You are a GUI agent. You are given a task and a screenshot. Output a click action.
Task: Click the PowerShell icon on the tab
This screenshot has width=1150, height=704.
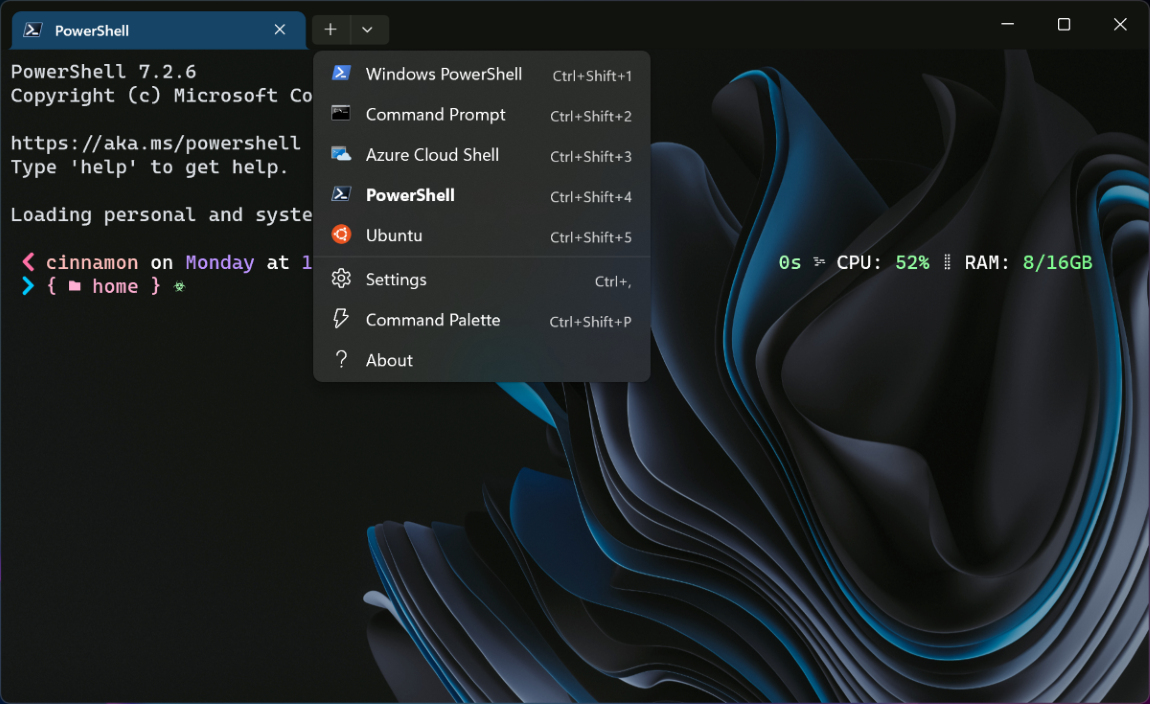tap(33, 30)
